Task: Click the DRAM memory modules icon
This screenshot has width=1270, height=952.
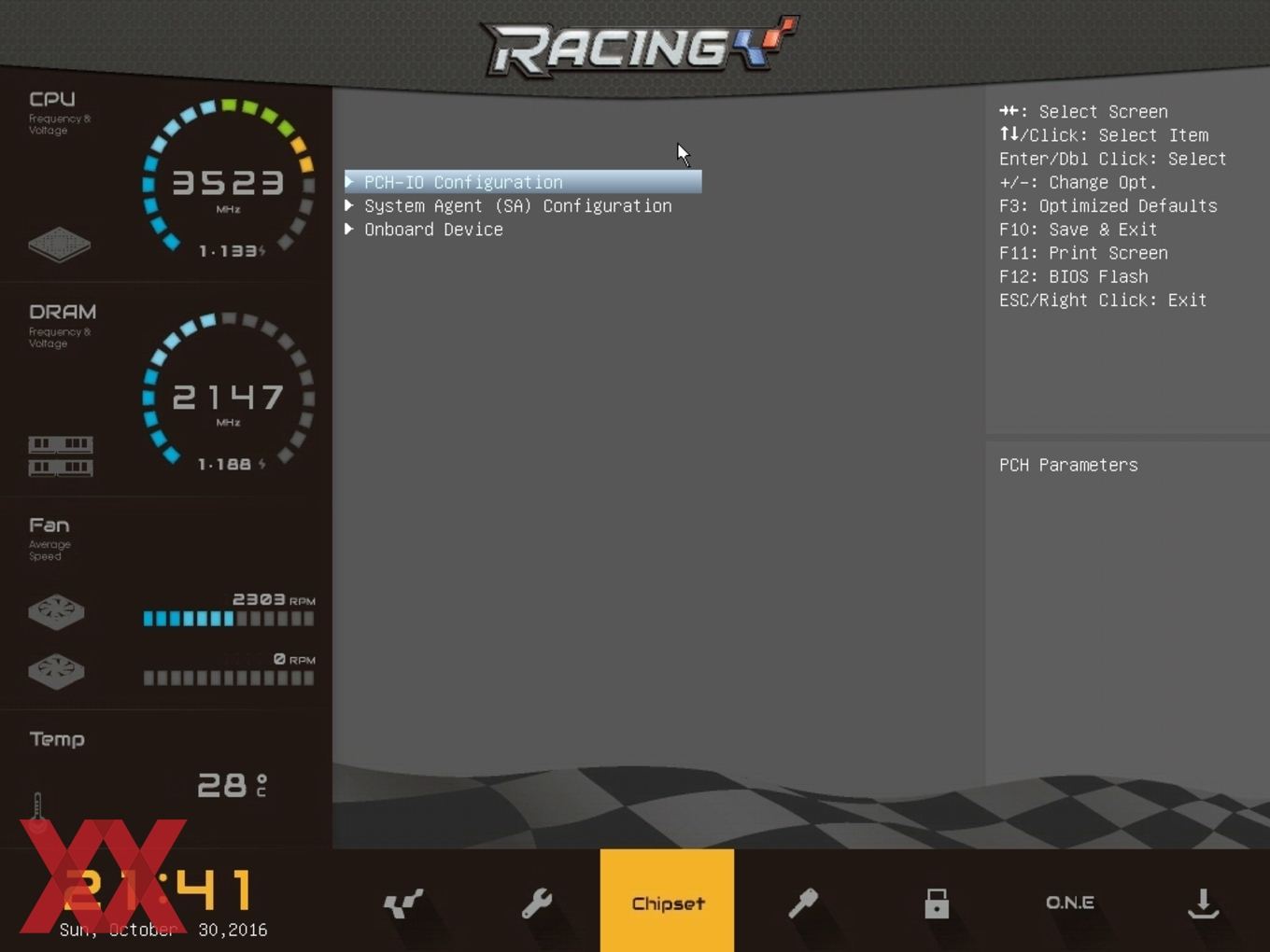Action: [61, 455]
